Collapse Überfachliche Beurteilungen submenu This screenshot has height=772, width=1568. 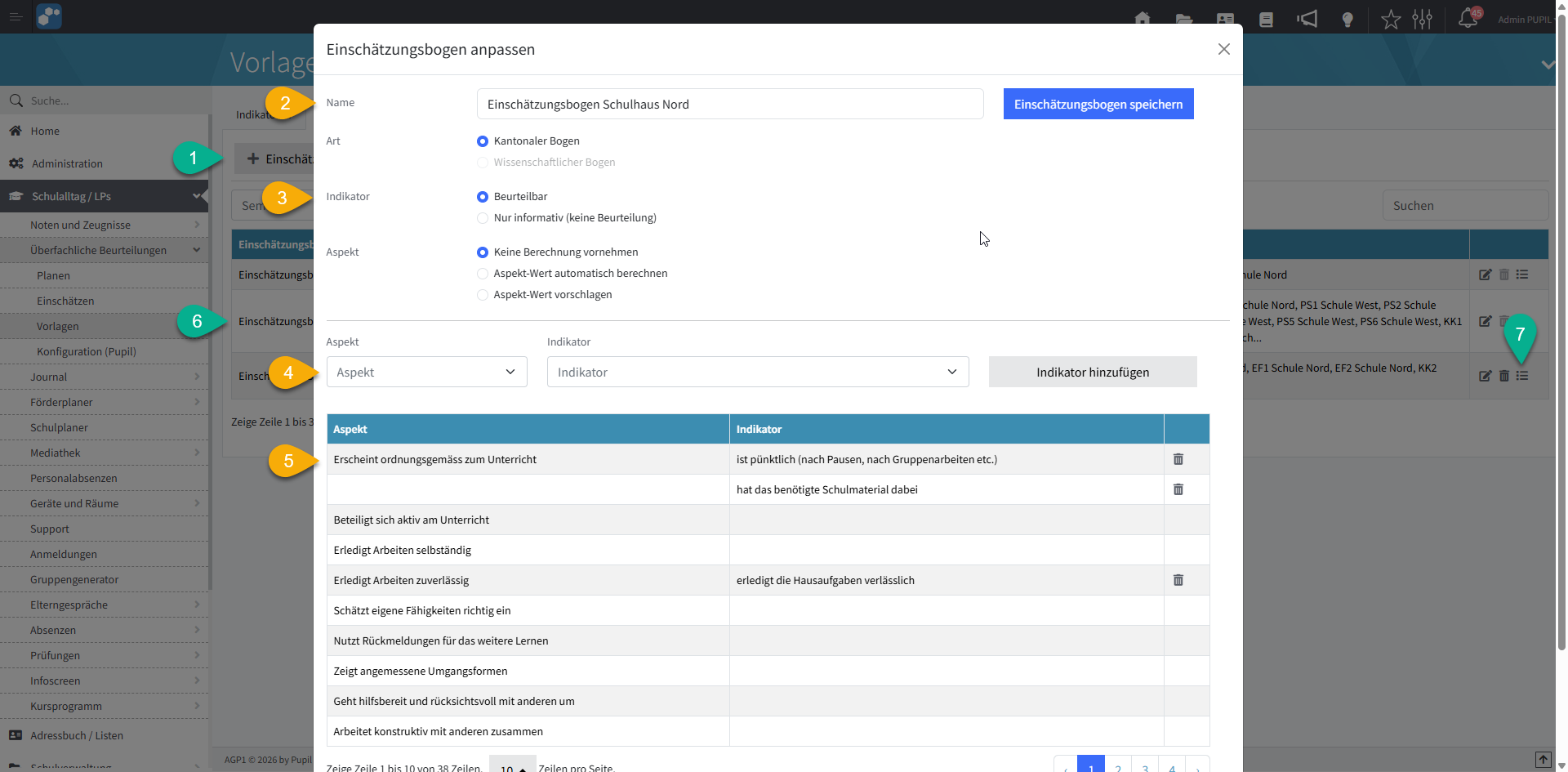[197, 250]
